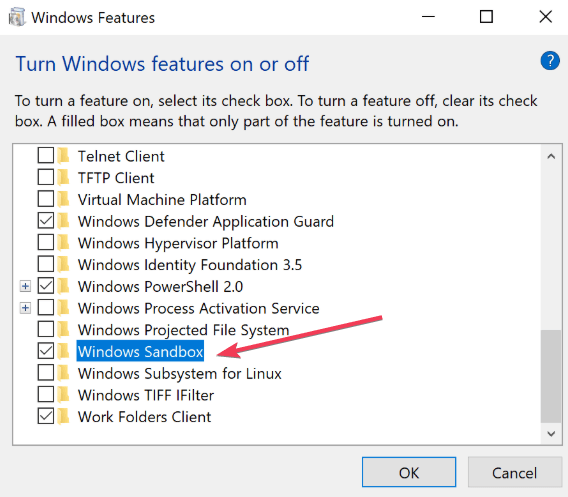Click folder icon beside Windows Subsystem for Linux
This screenshot has height=497, width=568.
64,373
